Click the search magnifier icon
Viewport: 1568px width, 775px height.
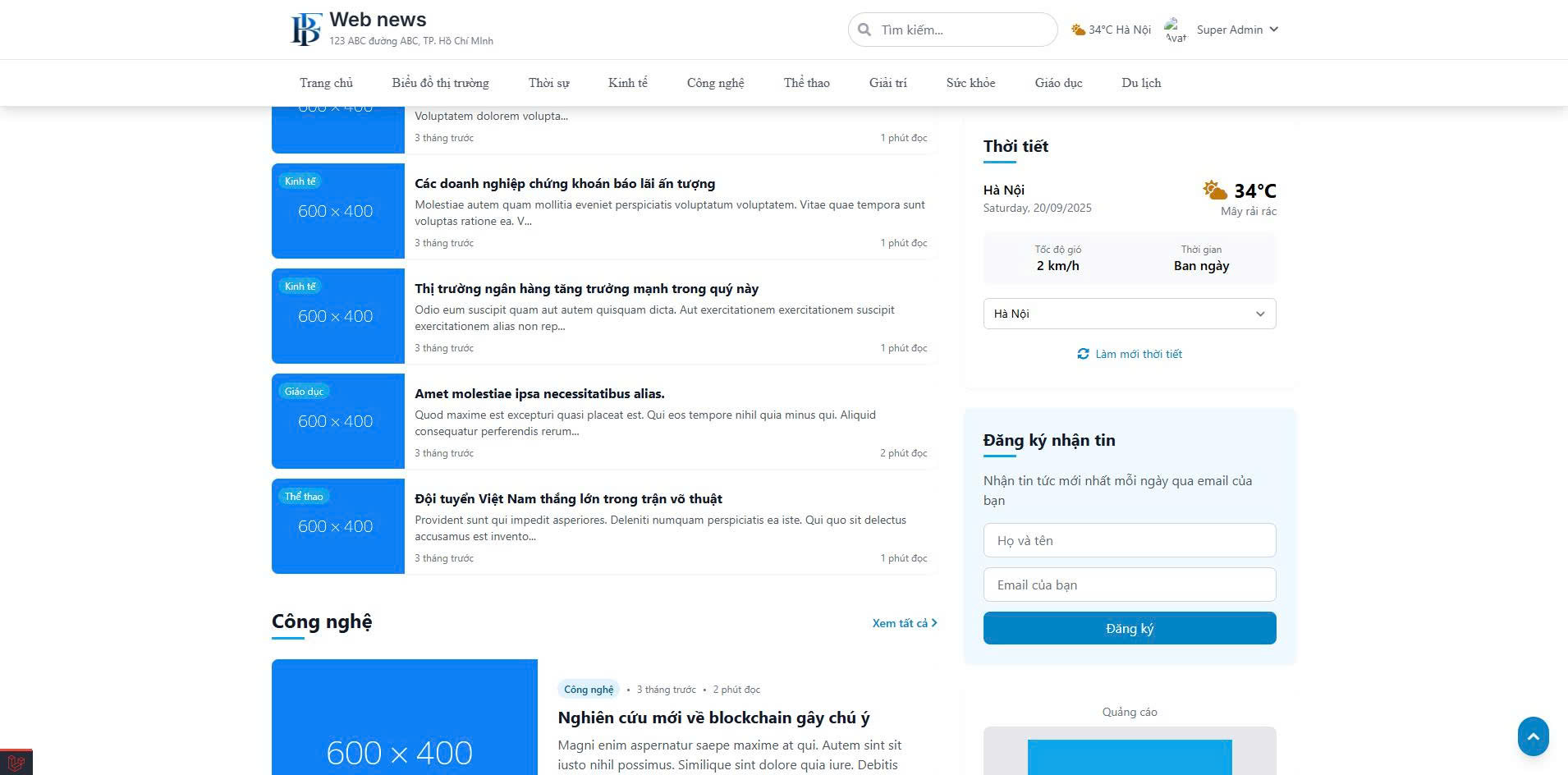pyautogui.click(x=864, y=30)
